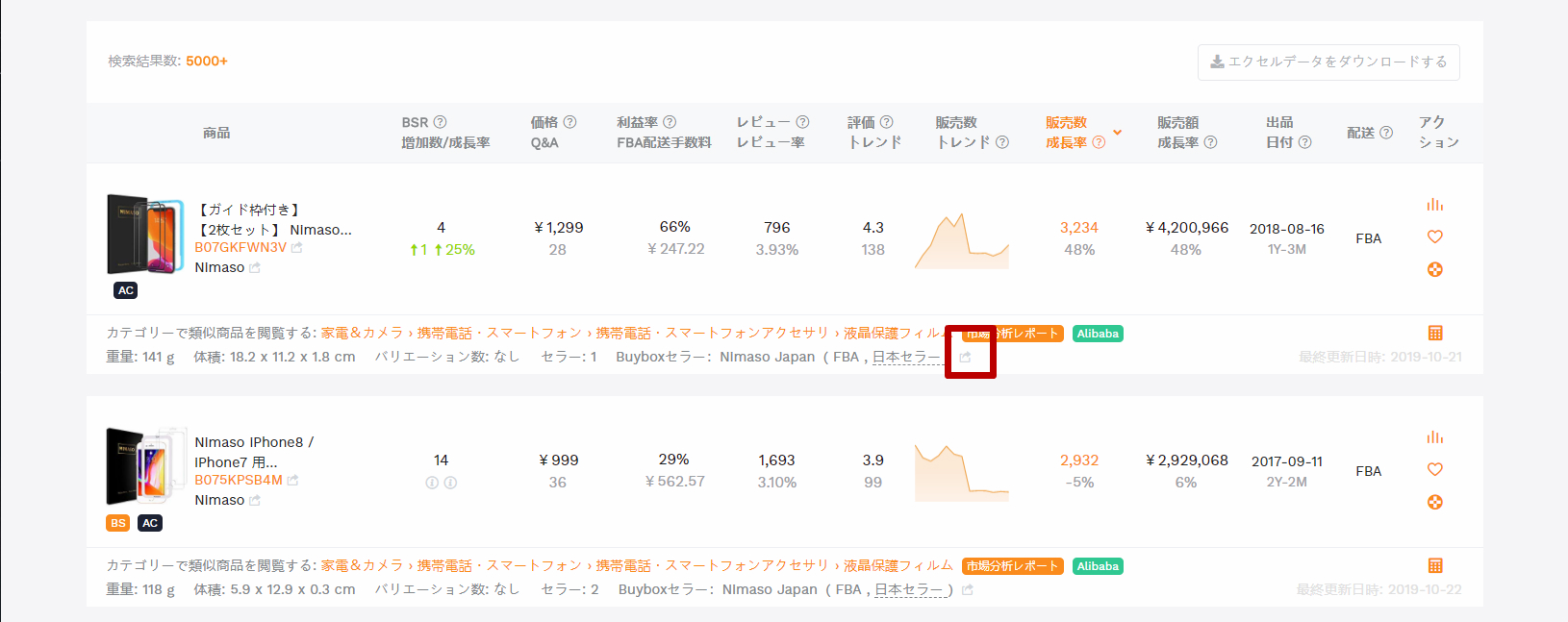This screenshot has height=622, width=1568.
Task: Open sales trend chart for B07GKFWN3V
Action: (x=961, y=241)
